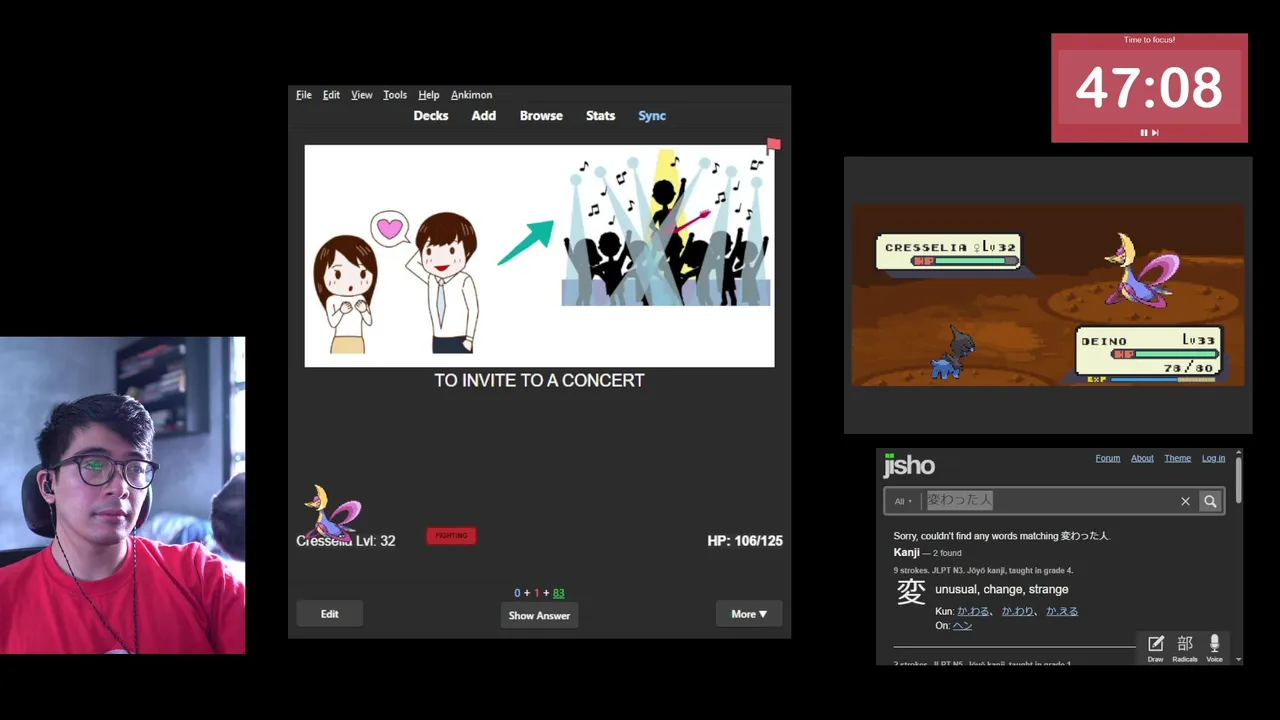Click Add in Anki toolbar
This screenshot has height=720, width=1280.
(x=484, y=116)
